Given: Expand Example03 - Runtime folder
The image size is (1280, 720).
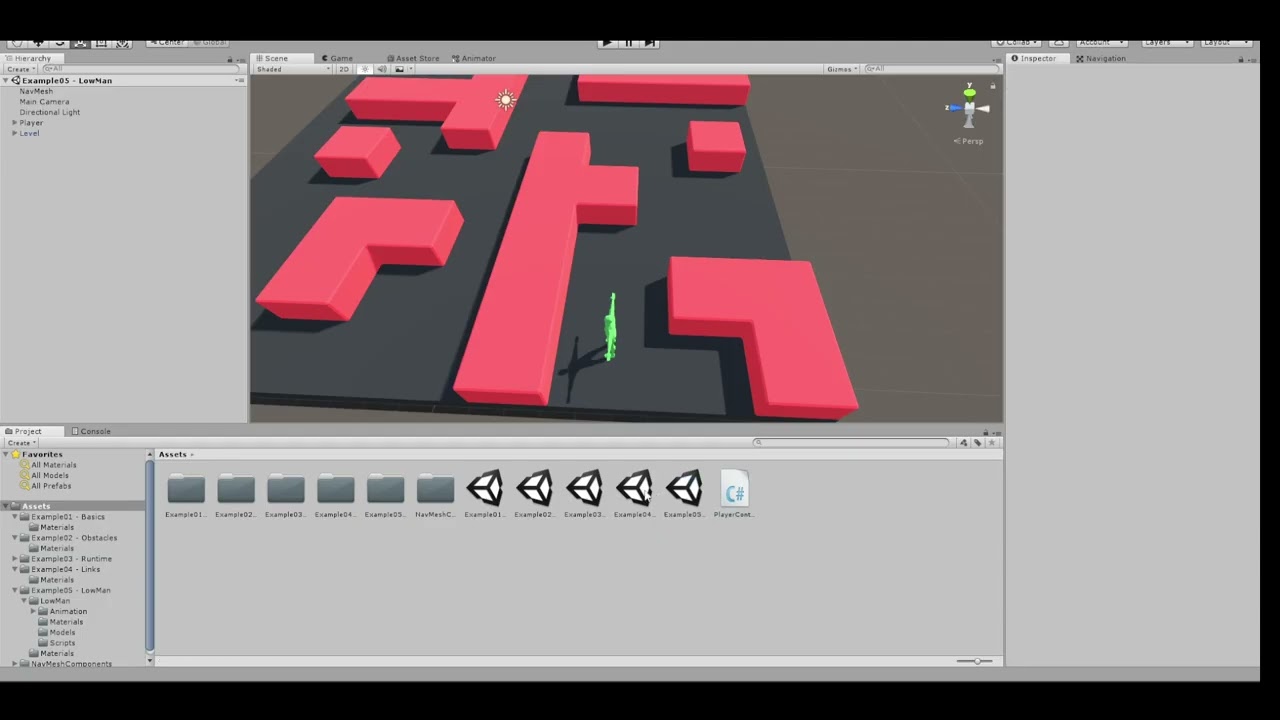Looking at the screenshot, I should click(x=14, y=559).
